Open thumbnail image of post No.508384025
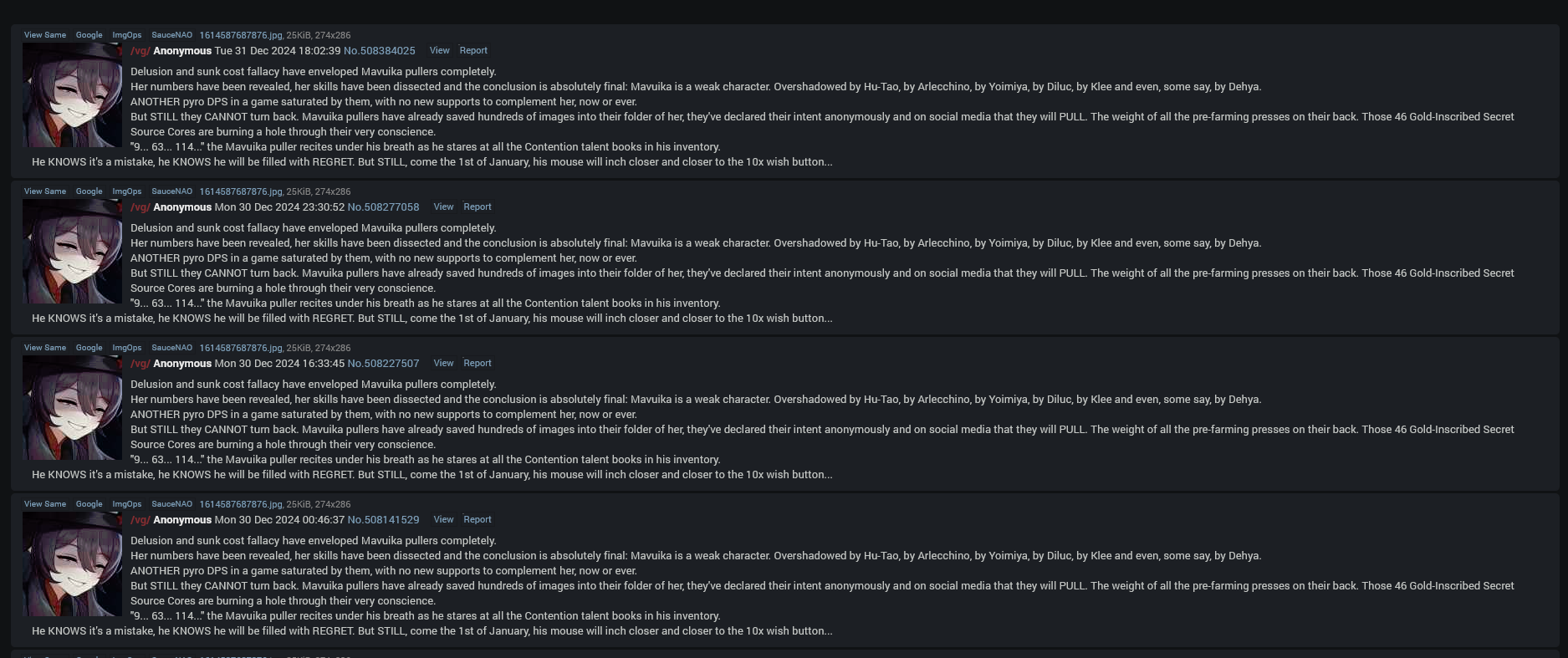The width and height of the screenshot is (1568, 658). pos(72,95)
